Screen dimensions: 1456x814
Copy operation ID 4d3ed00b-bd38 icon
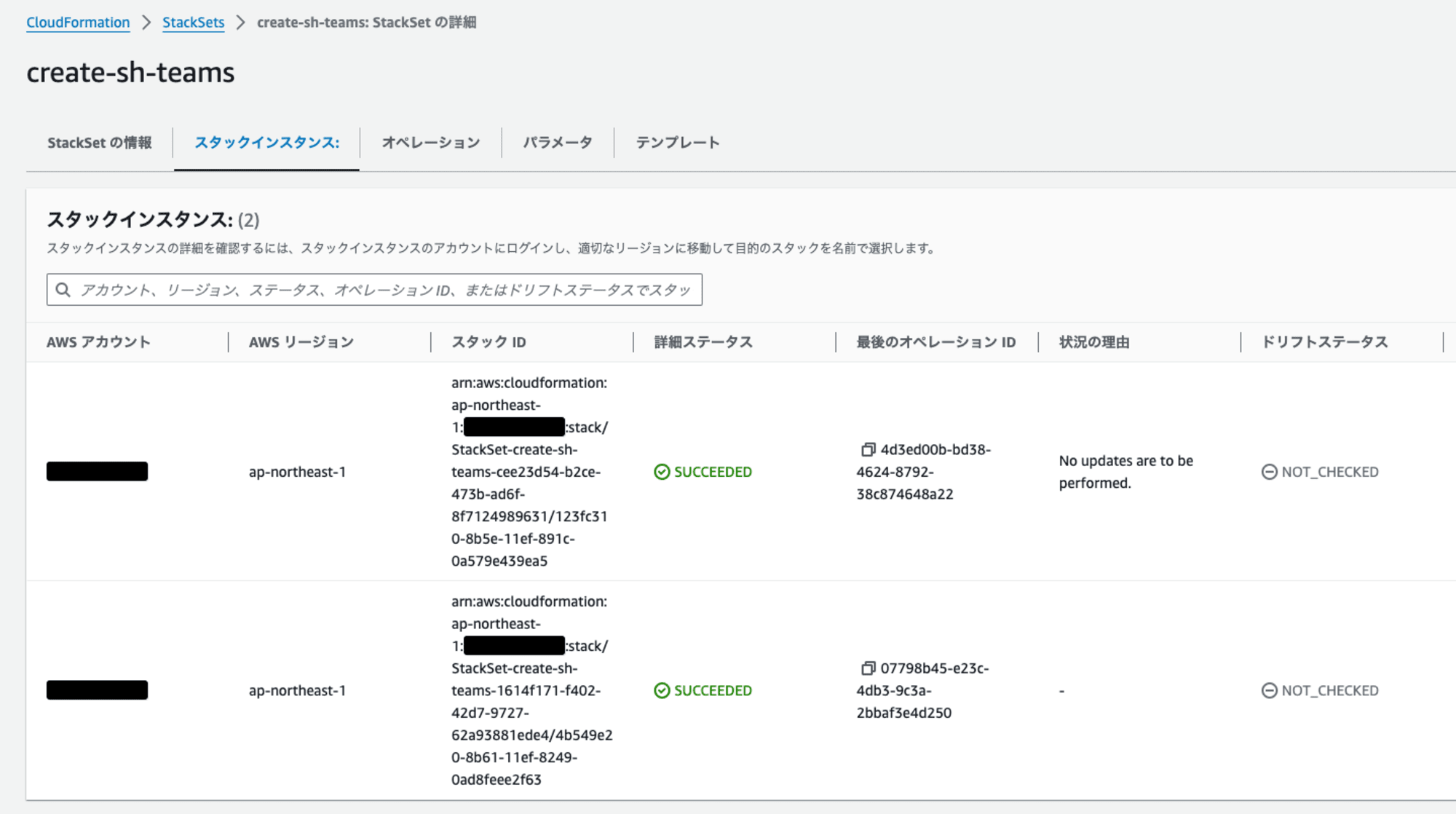click(x=868, y=450)
